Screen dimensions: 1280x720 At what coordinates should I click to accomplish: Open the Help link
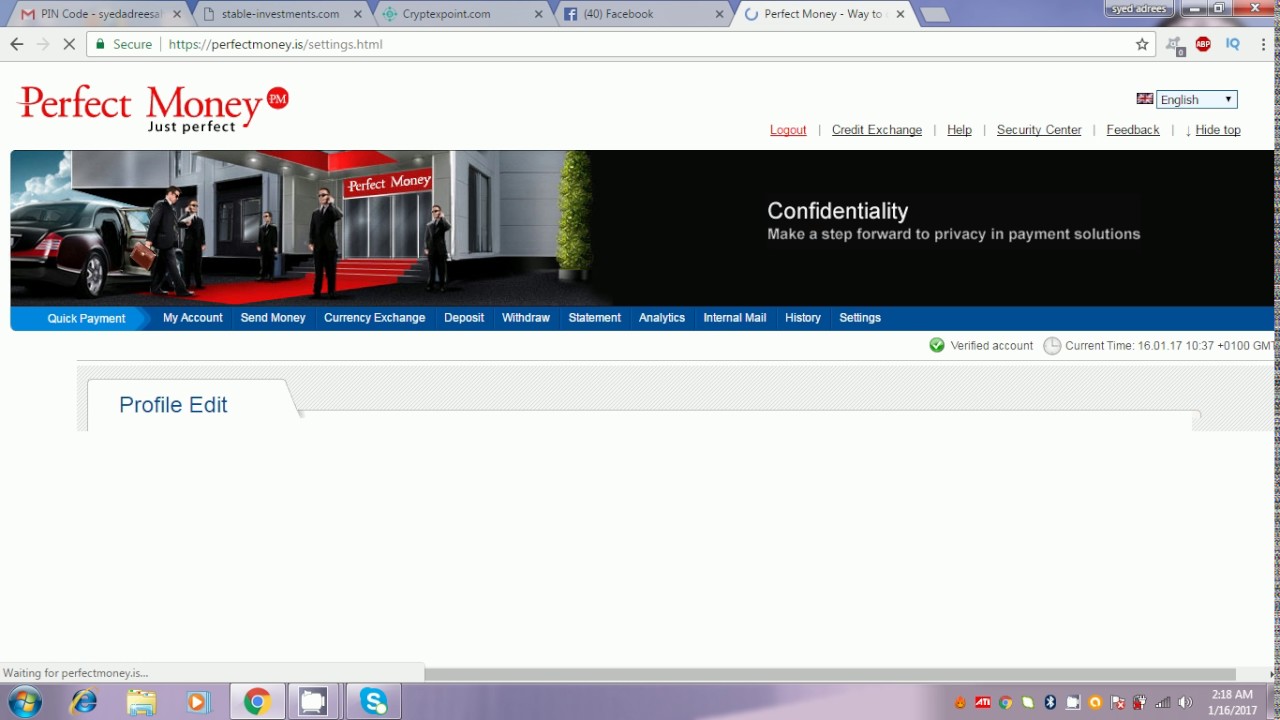[959, 130]
